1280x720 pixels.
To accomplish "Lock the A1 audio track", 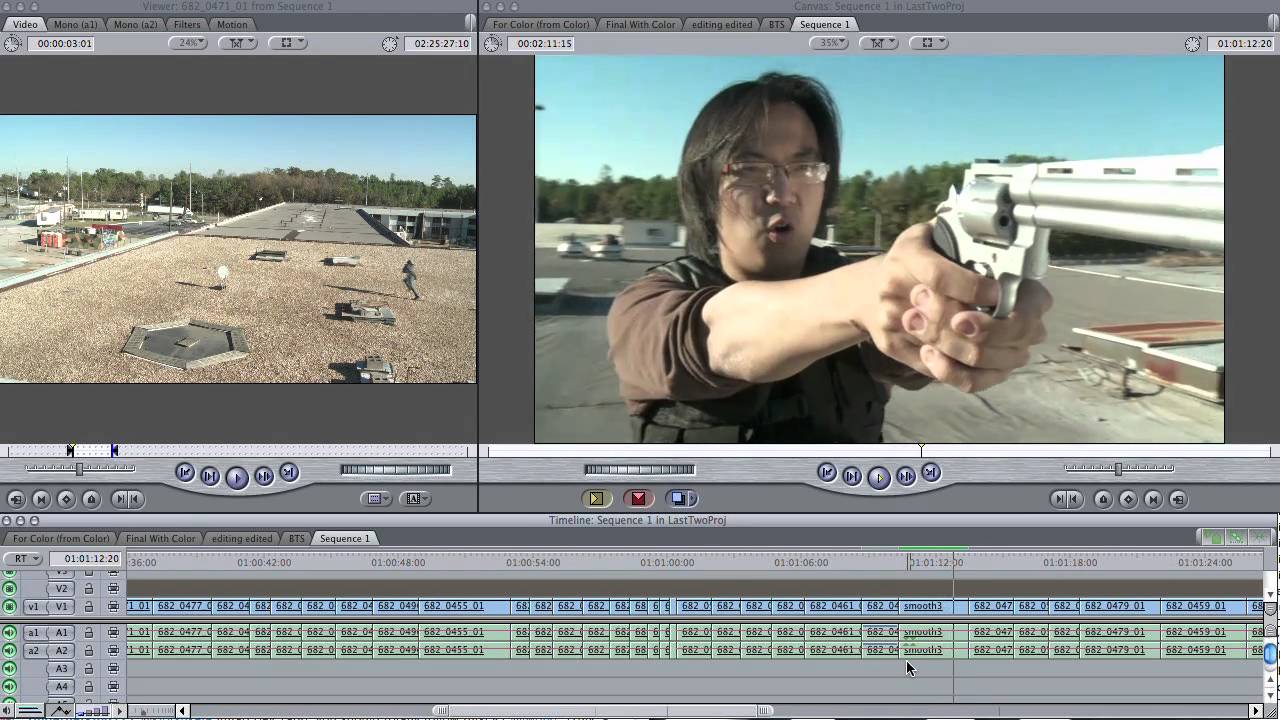I will point(89,632).
